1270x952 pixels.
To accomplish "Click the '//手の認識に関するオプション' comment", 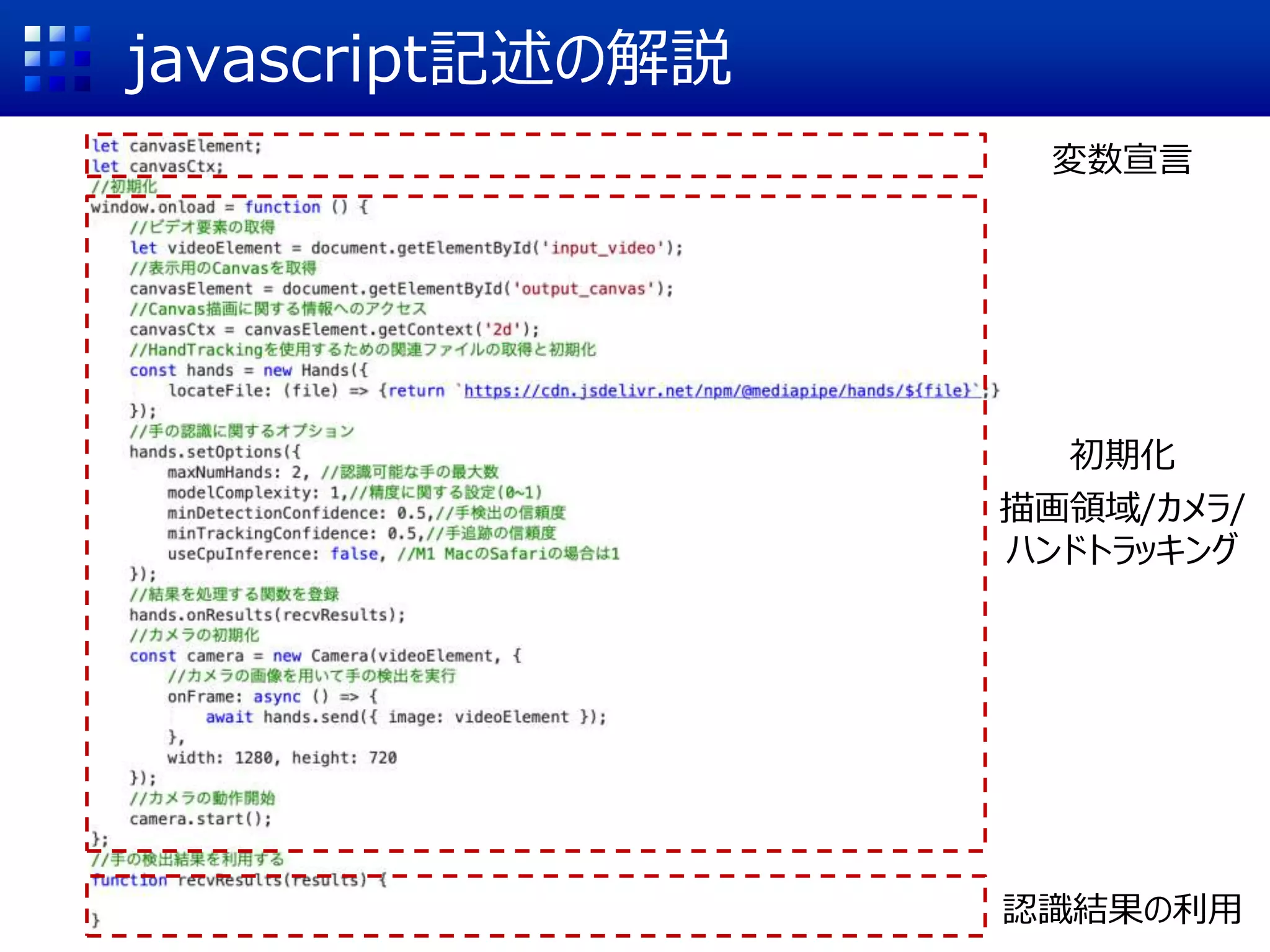I will coord(242,431).
